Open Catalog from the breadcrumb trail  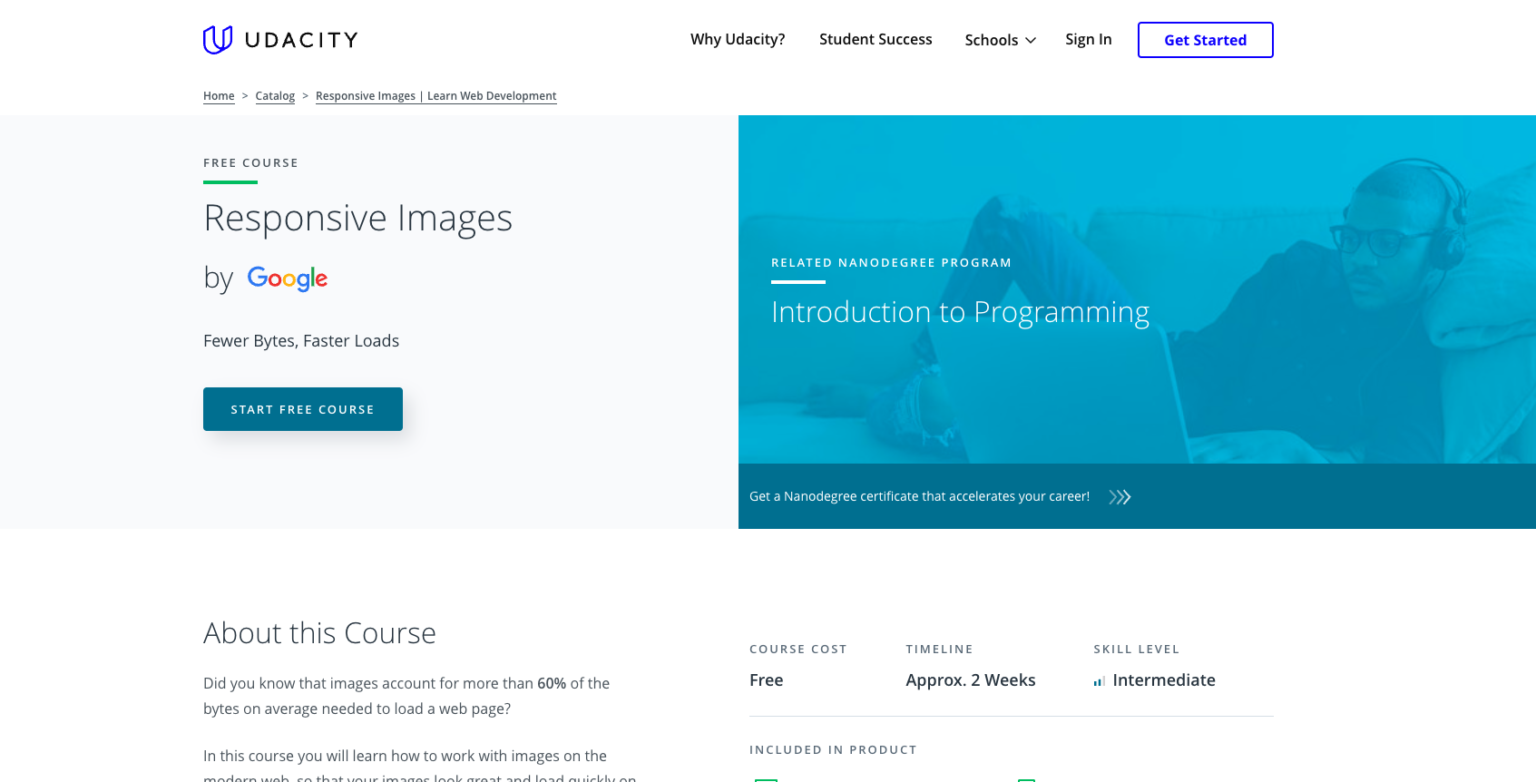tap(275, 95)
